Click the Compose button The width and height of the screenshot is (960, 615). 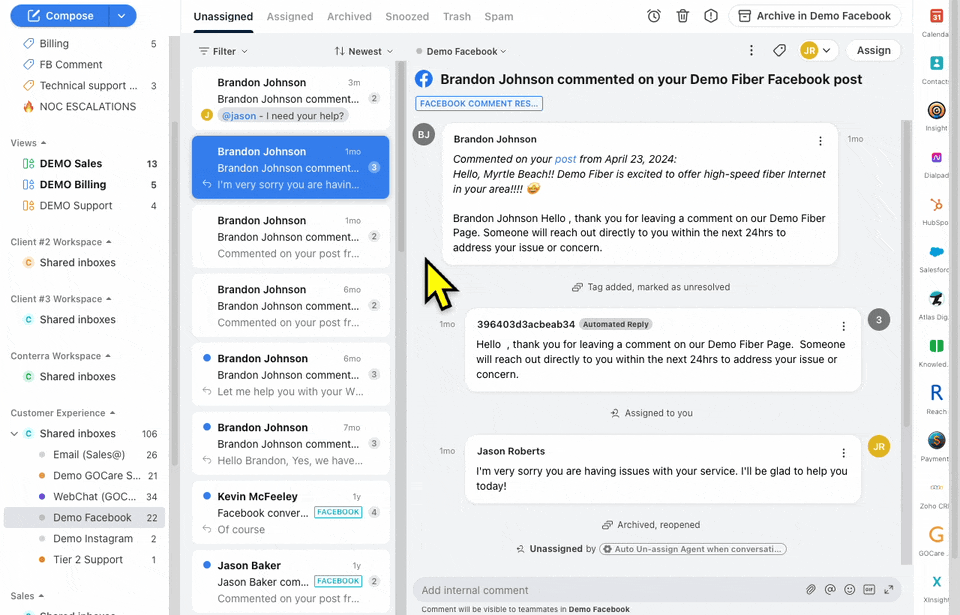tap(60, 16)
